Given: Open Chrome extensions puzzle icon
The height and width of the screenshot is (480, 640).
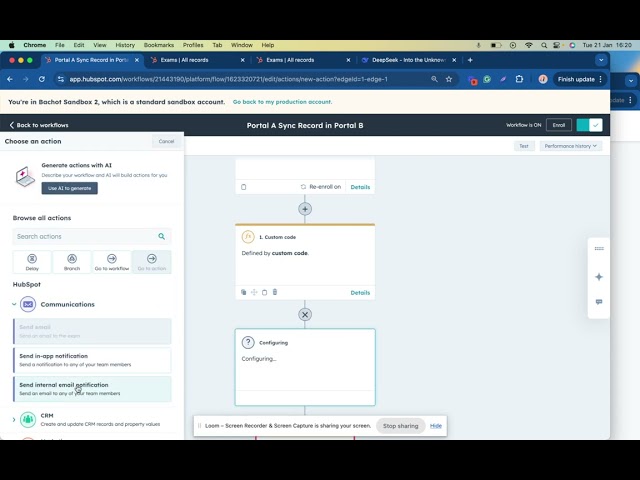Looking at the screenshot, I should click(x=519, y=79).
